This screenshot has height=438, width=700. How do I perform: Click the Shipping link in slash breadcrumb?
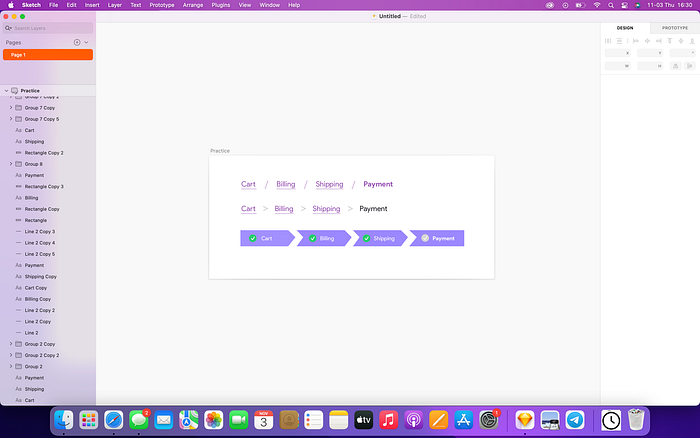329,184
